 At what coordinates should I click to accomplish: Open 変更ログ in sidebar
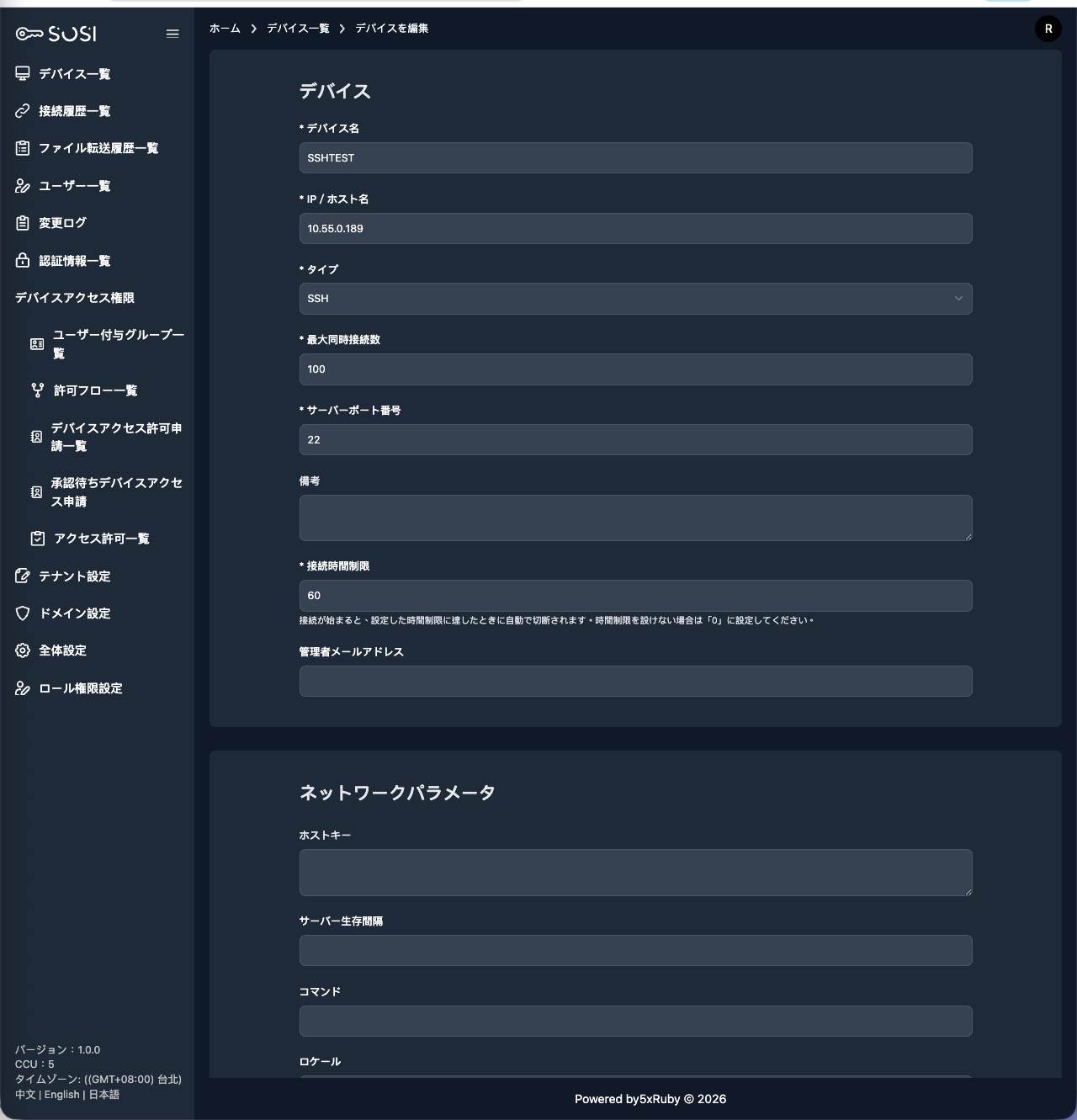[63, 223]
